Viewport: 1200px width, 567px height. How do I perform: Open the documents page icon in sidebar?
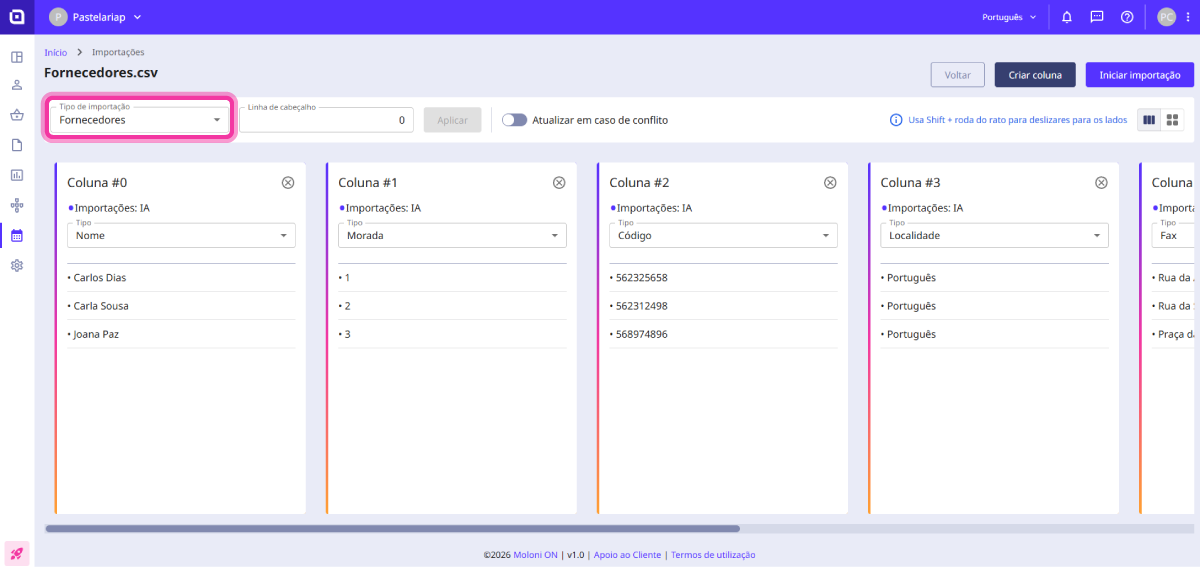(x=17, y=145)
